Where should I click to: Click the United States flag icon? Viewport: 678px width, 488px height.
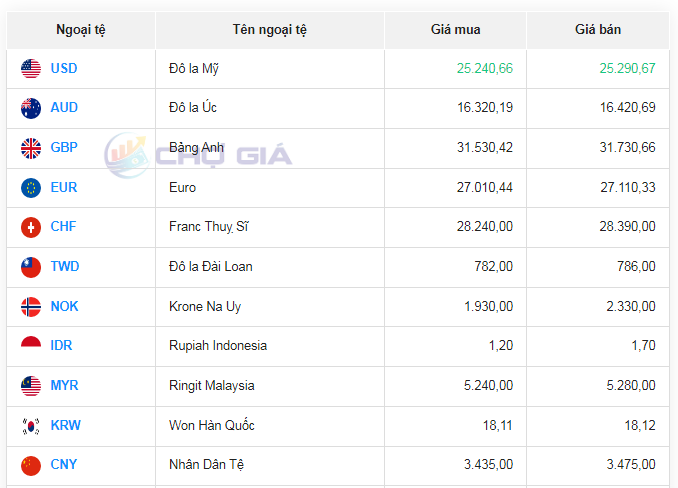(x=31, y=69)
